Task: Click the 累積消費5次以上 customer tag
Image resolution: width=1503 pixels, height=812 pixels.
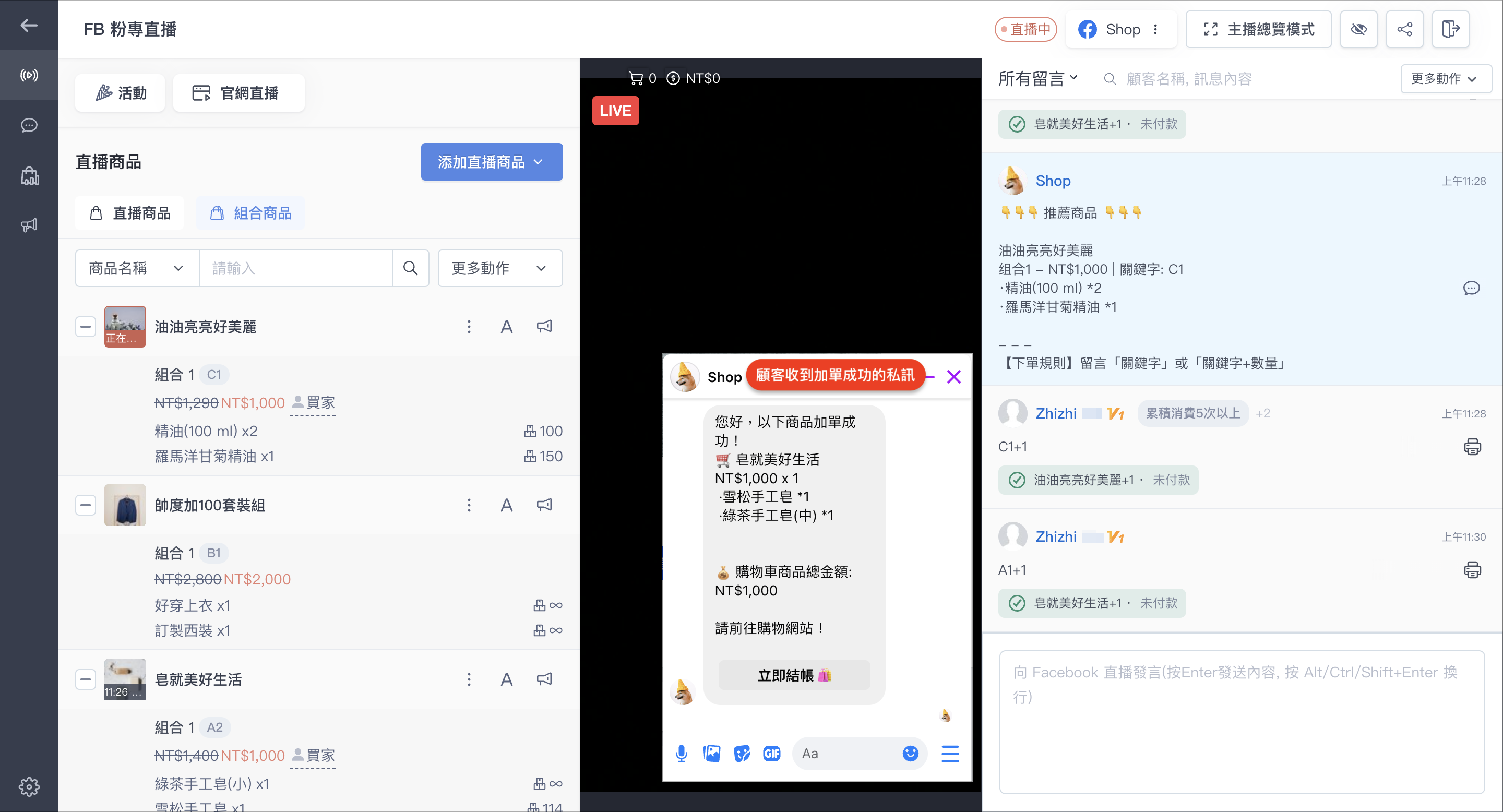Action: coord(1192,413)
